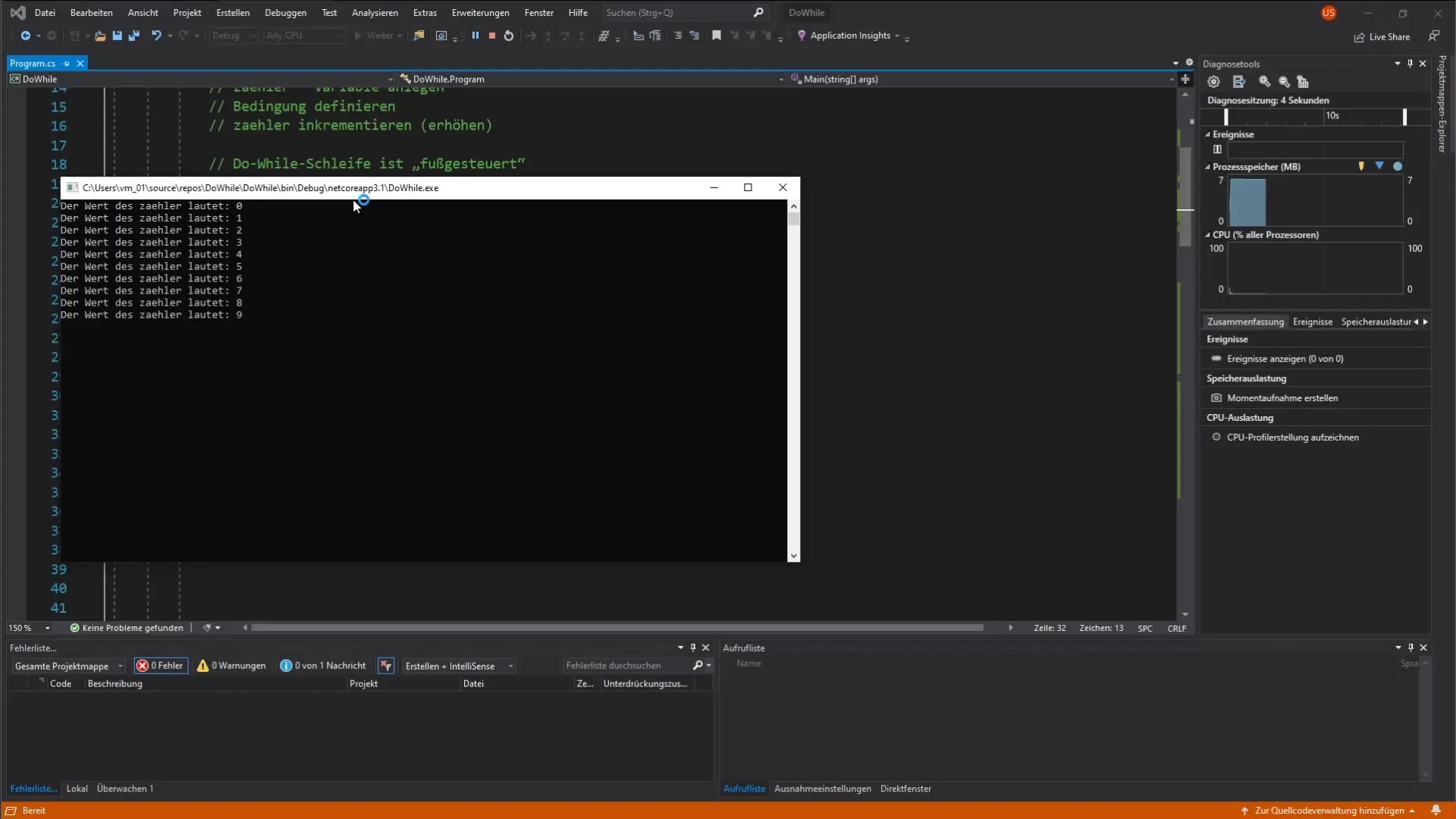The image size is (1456, 819).
Task: Switch to the Ereignisse diagnostics tab
Action: coord(1312,322)
